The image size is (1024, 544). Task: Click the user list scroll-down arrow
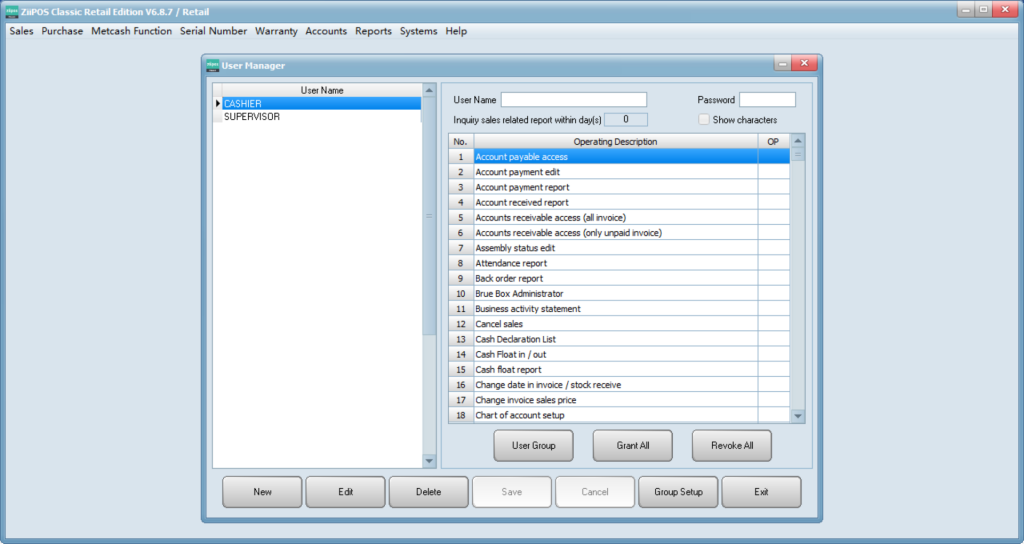[x=429, y=461]
